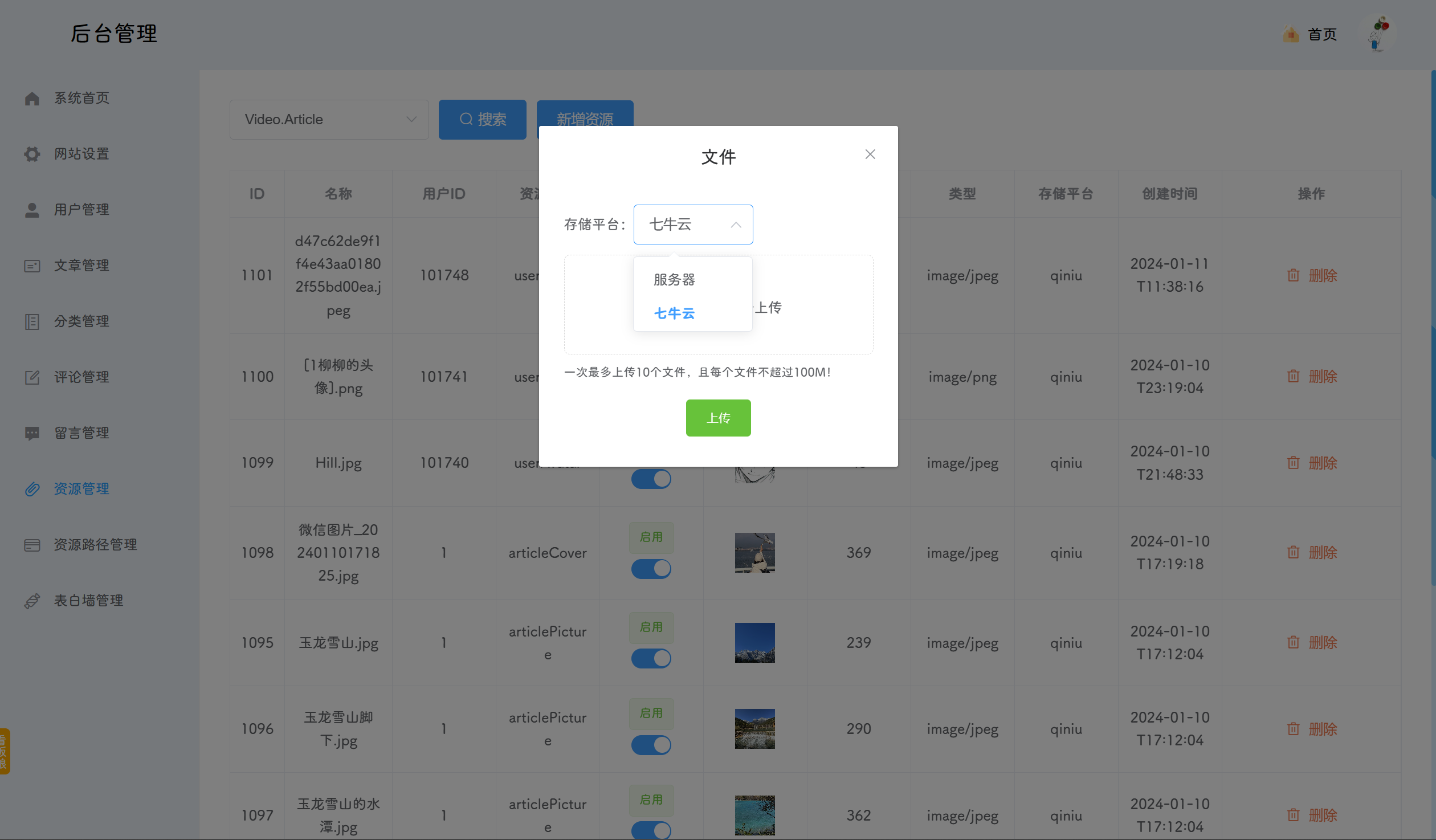Image resolution: width=1436 pixels, height=840 pixels.
Task: Click the trash icon for record 1101
Action: coord(1292,275)
